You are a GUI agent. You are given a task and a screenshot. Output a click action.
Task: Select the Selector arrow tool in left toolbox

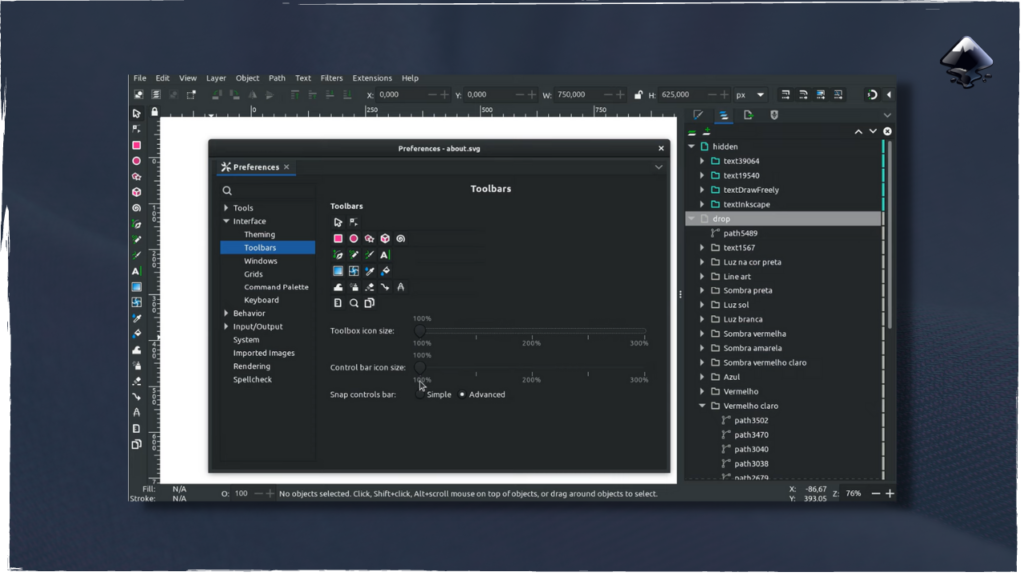tap(136, 114)
